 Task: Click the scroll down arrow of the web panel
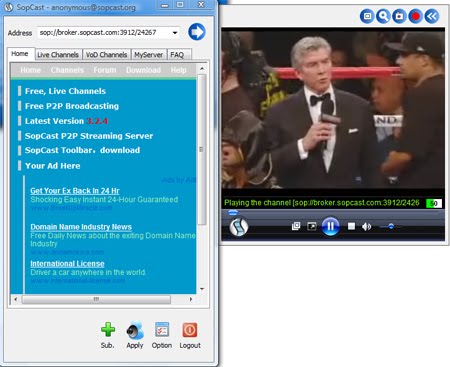(202, 289)
